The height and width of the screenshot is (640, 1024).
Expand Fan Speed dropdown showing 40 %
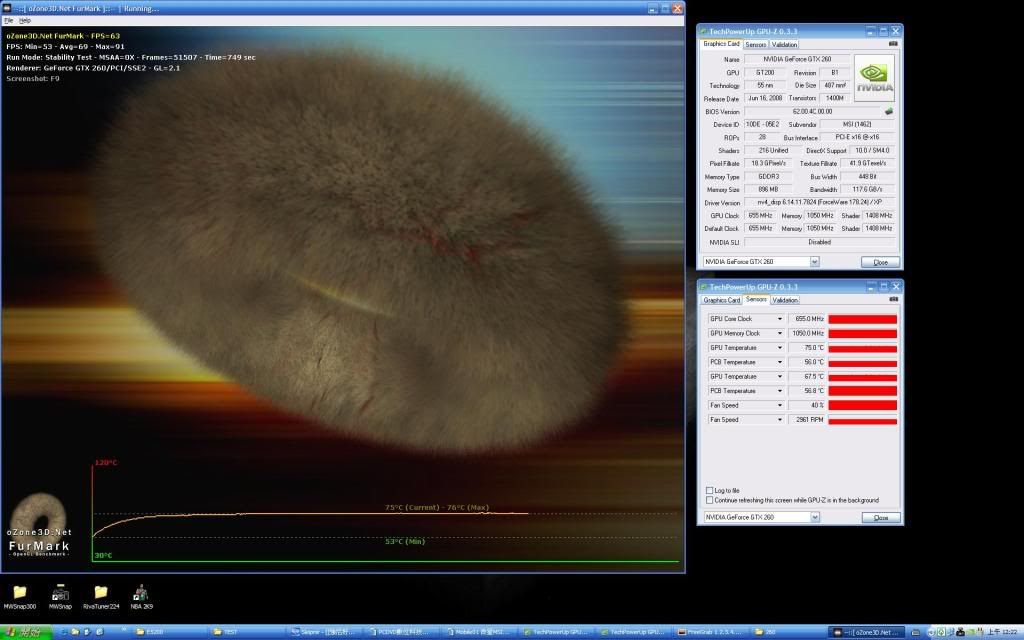pyautogui.click(x=779, y=405)
